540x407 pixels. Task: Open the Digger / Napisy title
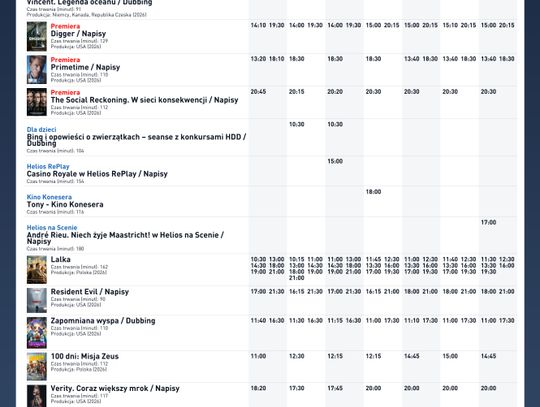pyautogui.click(x=78, y=34)
